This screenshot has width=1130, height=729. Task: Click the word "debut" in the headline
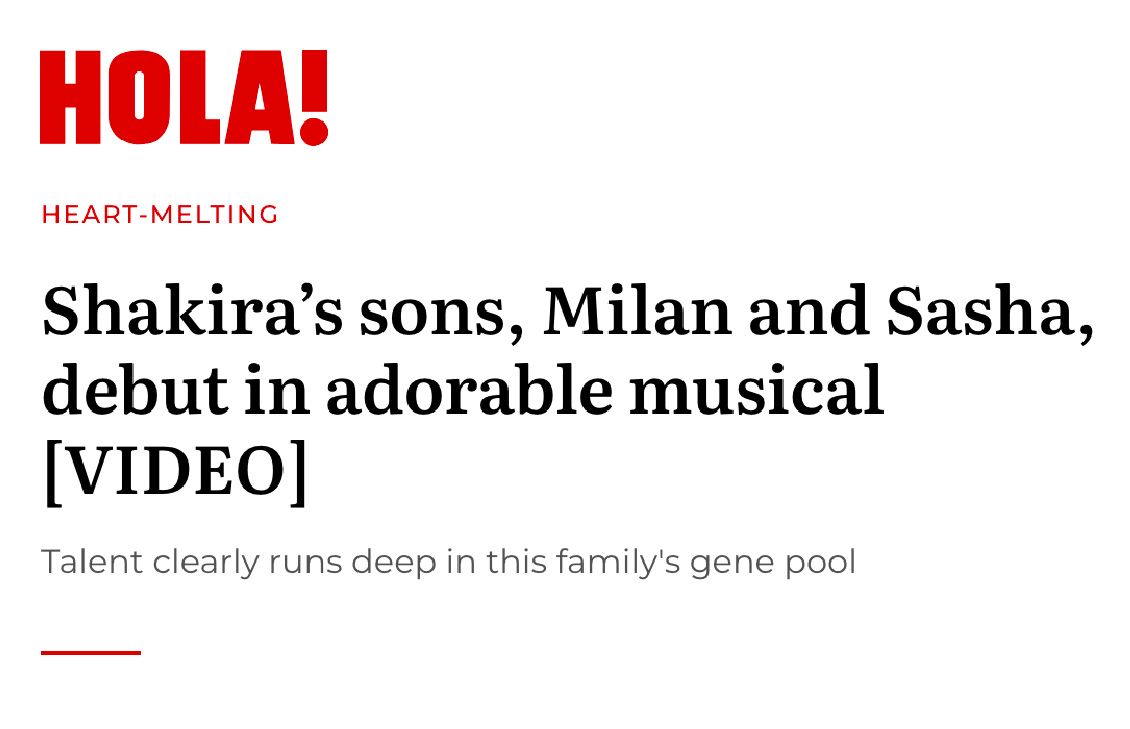point(135,390)
